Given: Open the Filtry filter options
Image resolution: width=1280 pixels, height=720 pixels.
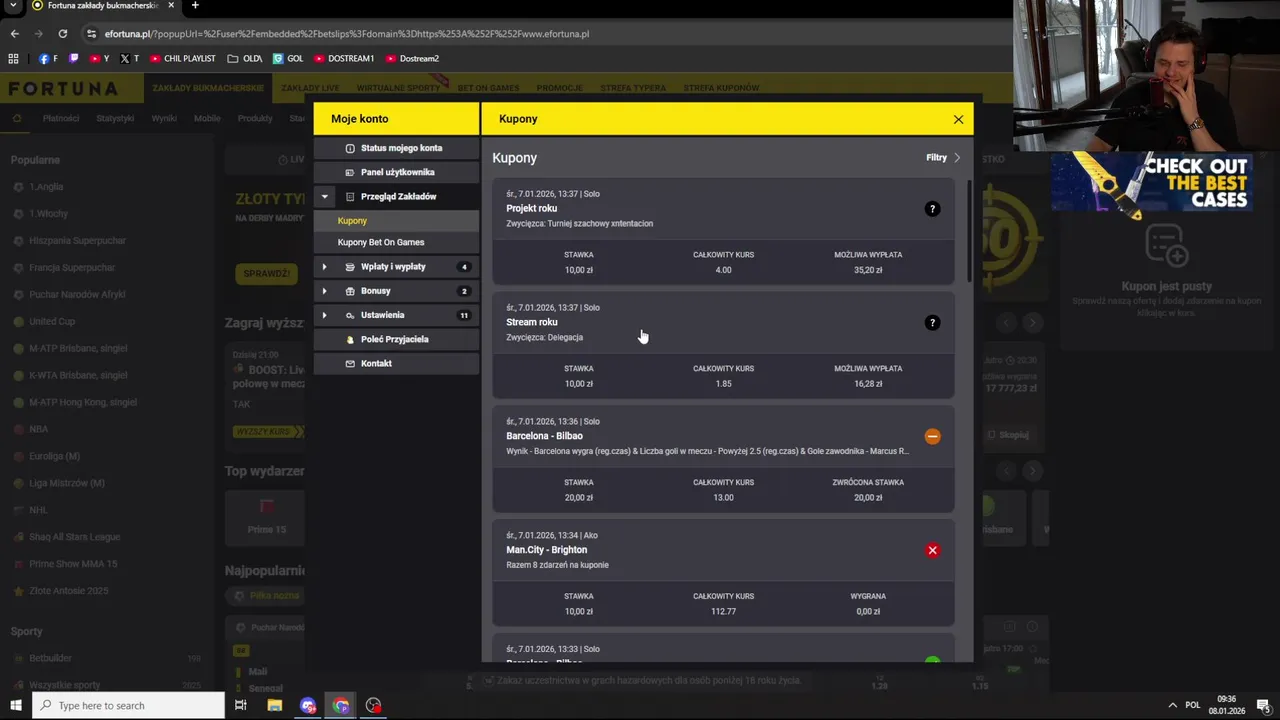Looking at the screenshot, I should pos(943,158).
